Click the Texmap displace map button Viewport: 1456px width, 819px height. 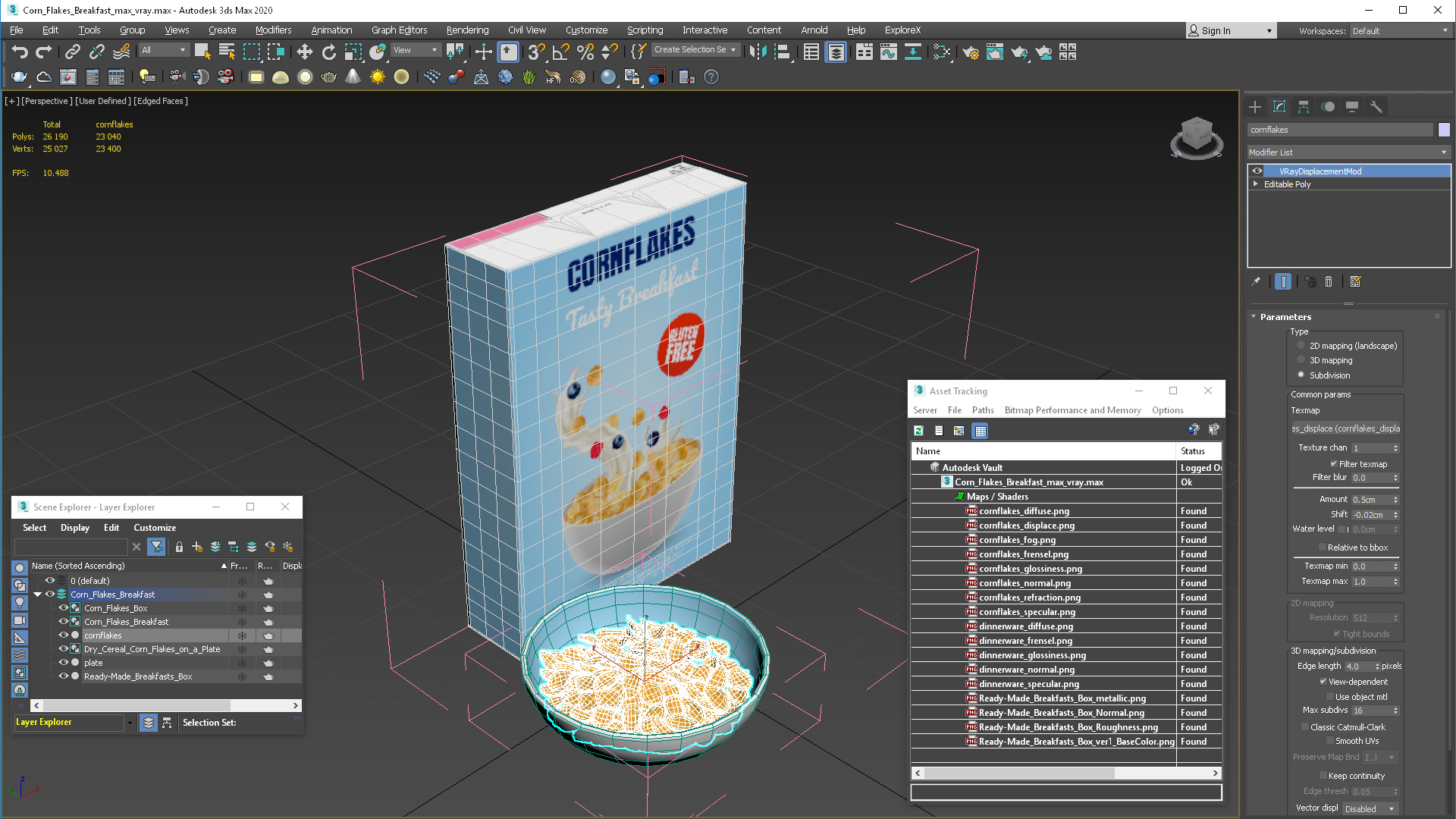pos(1346,428)
